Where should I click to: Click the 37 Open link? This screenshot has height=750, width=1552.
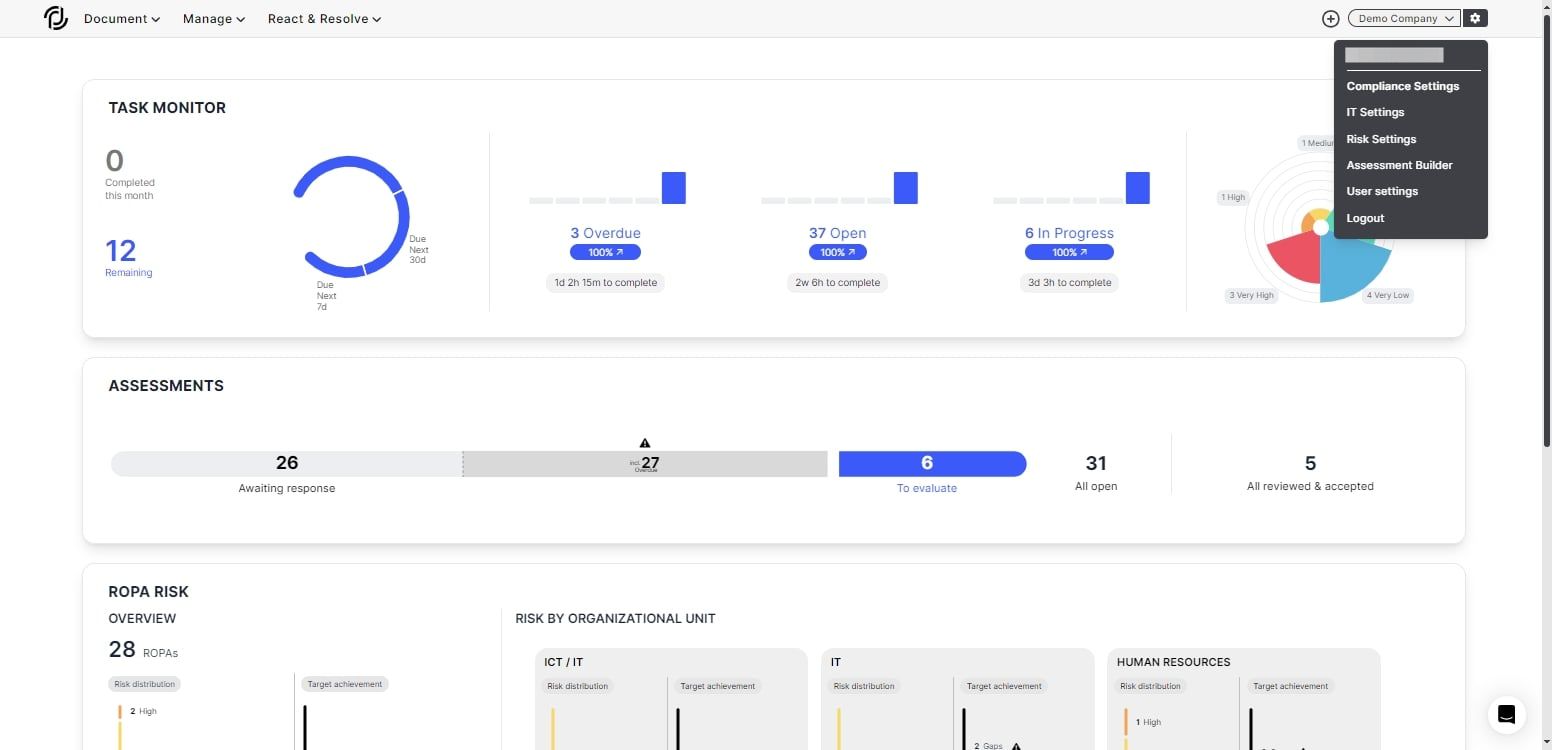837,233
